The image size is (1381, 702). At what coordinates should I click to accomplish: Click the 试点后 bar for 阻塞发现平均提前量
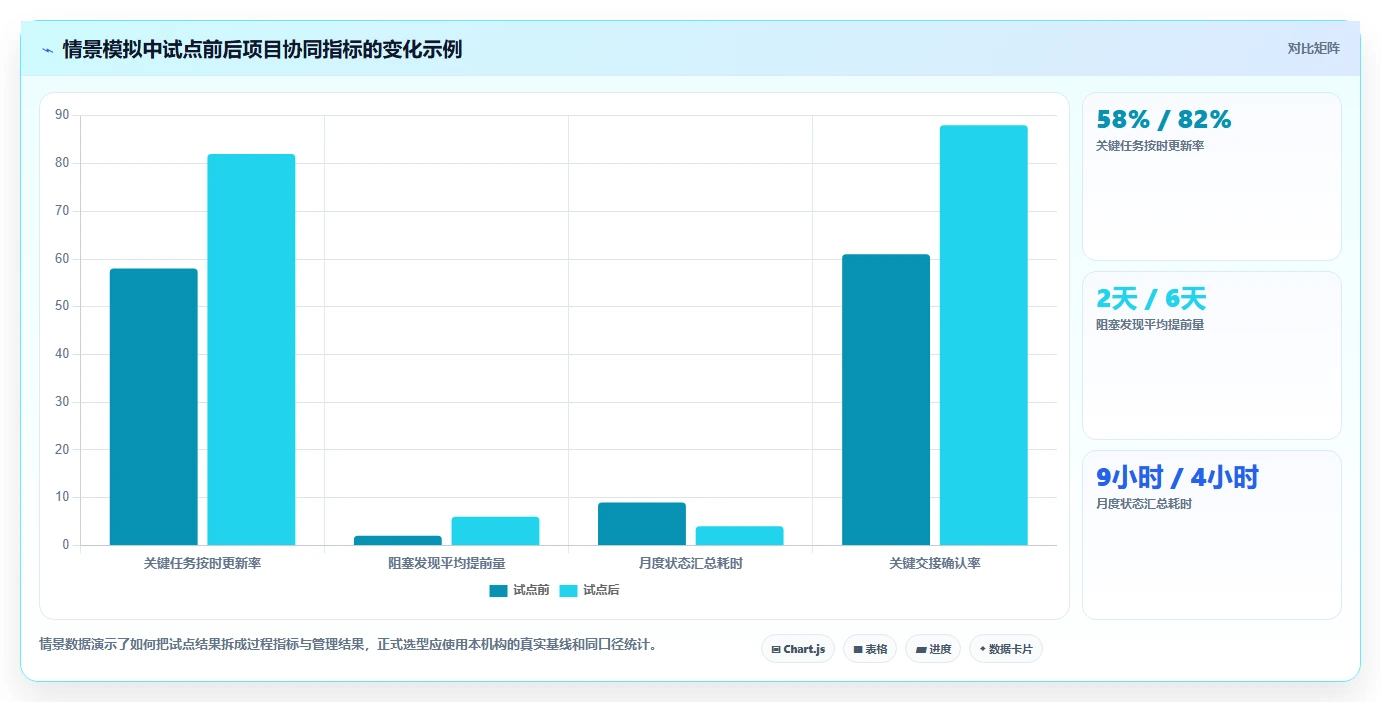pos(495,531)
